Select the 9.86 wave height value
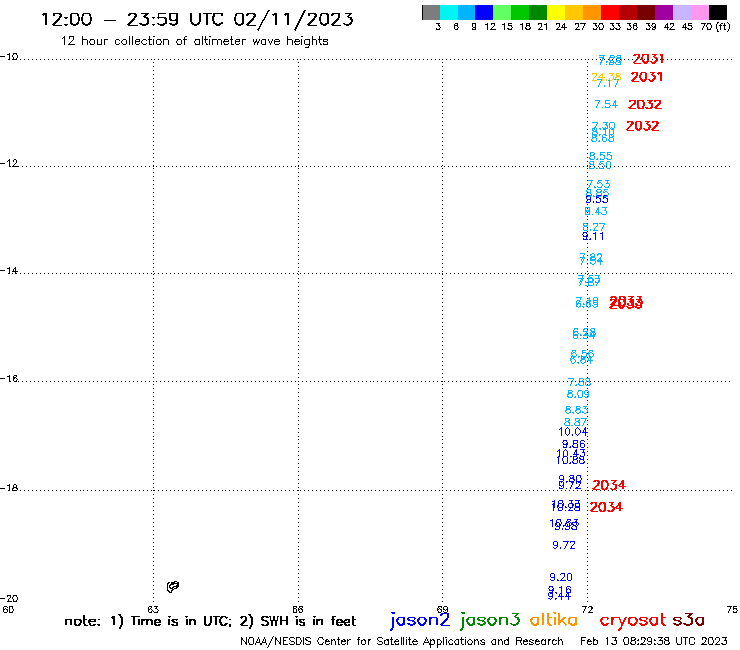740x650 pixels. coord(573,444)
